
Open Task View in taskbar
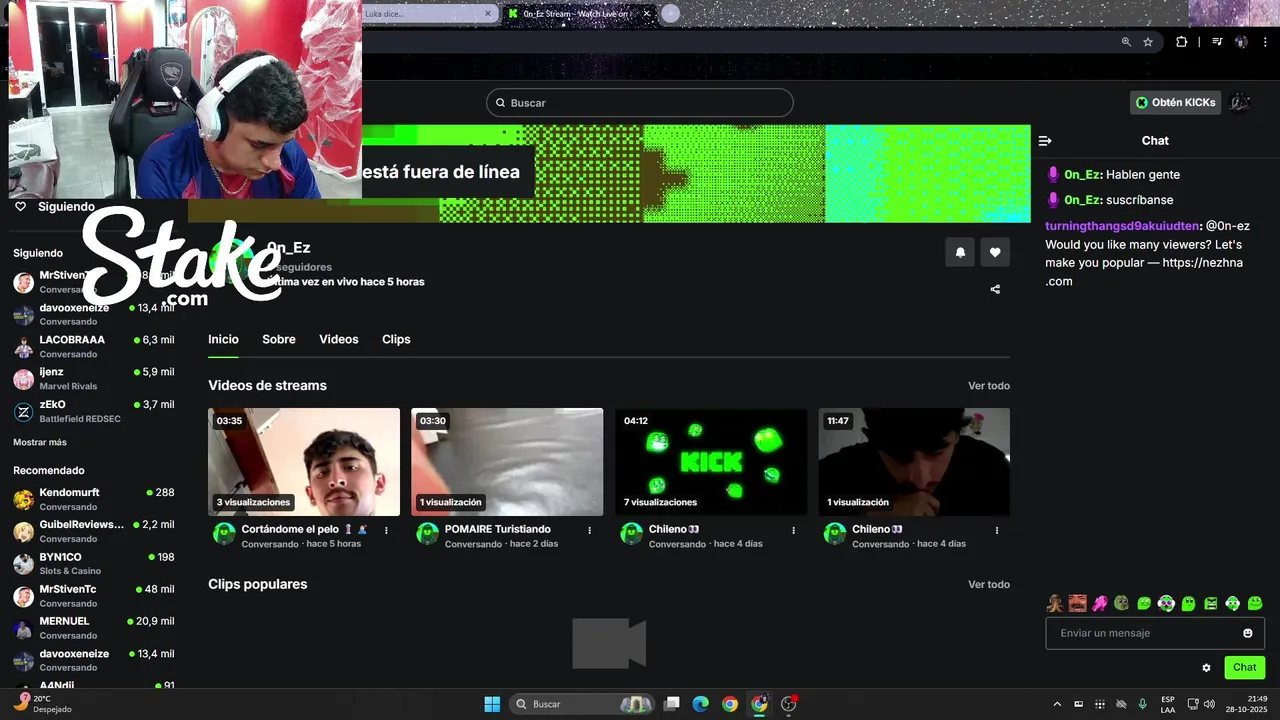pyautogui.click(x=672, y=704)
